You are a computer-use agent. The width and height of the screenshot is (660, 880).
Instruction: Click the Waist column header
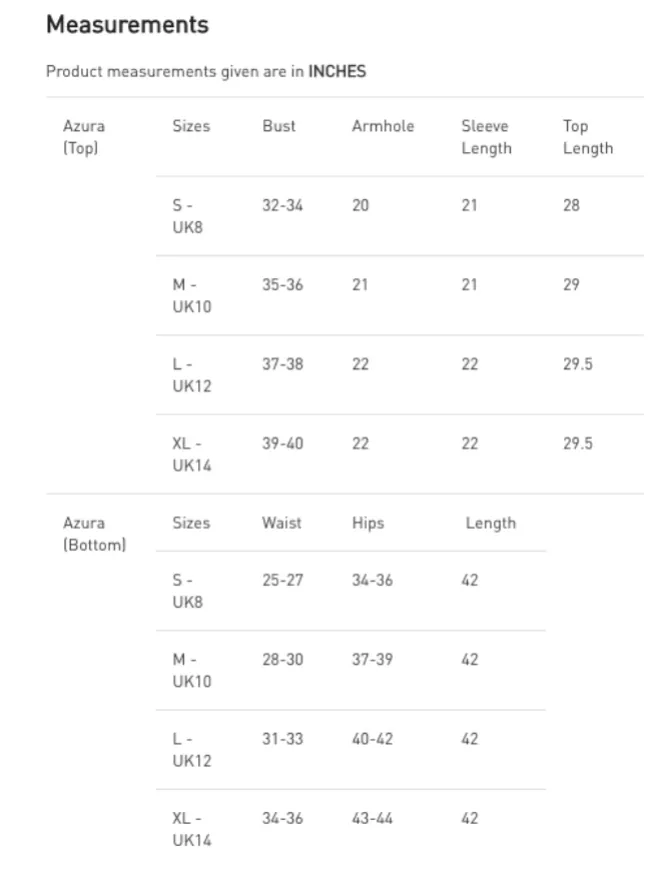(282, 522)
